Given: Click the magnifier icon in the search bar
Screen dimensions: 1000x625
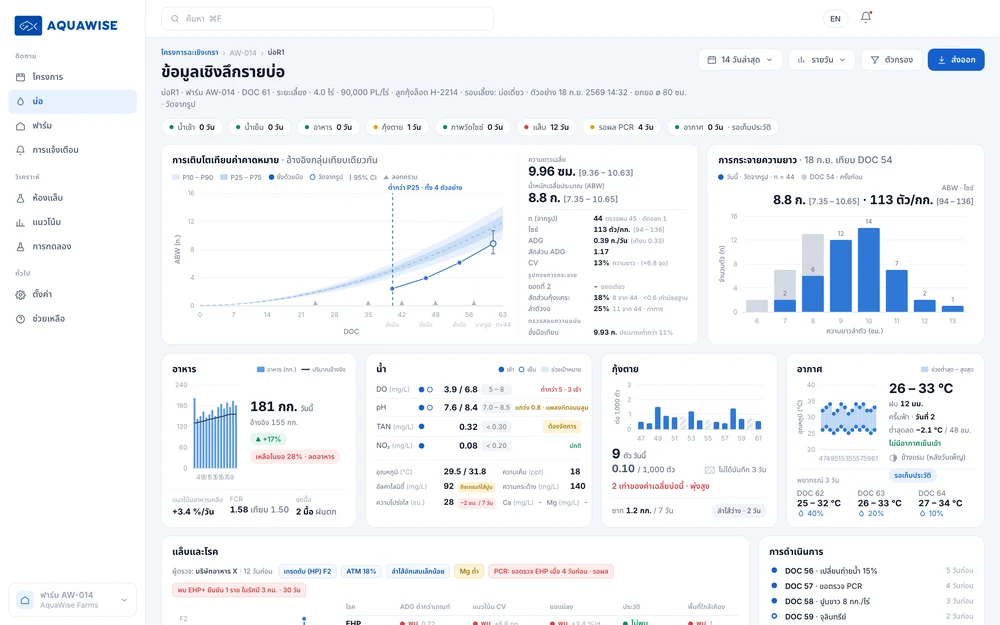Looking at the screenshot, I should click(175, 19).
